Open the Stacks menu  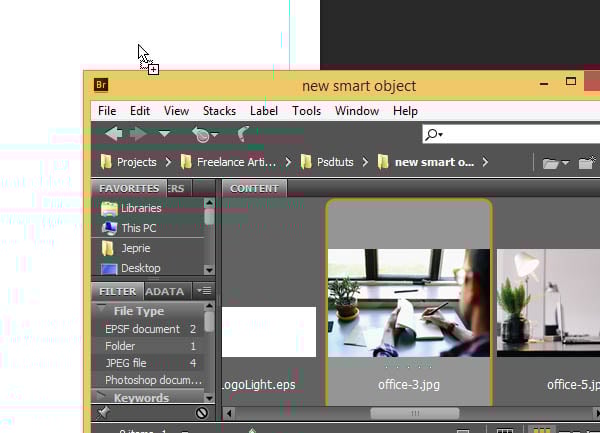click(x=219, y=111)
